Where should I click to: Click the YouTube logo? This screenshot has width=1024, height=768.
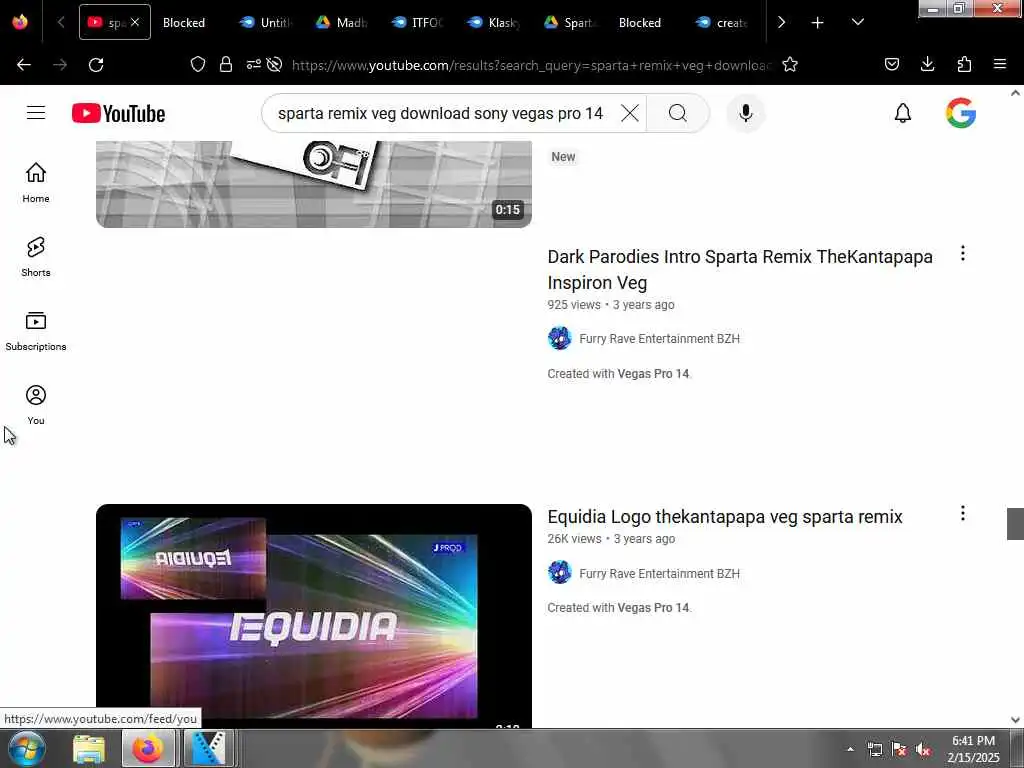point(118,114)
